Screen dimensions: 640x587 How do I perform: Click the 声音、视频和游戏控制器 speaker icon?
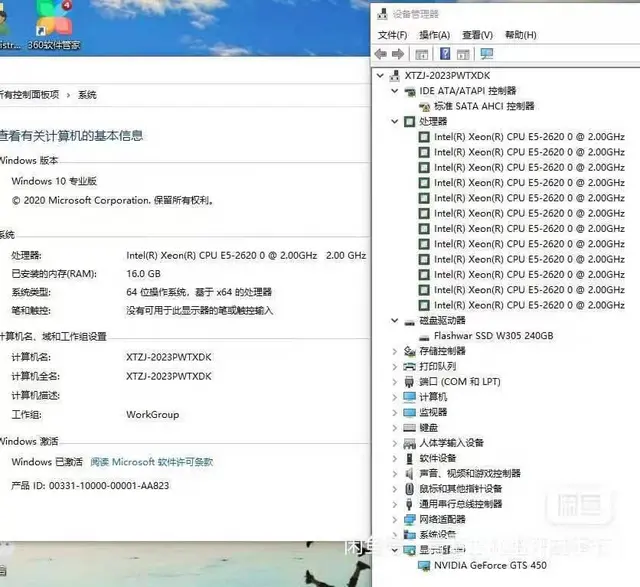click(409, 474)
